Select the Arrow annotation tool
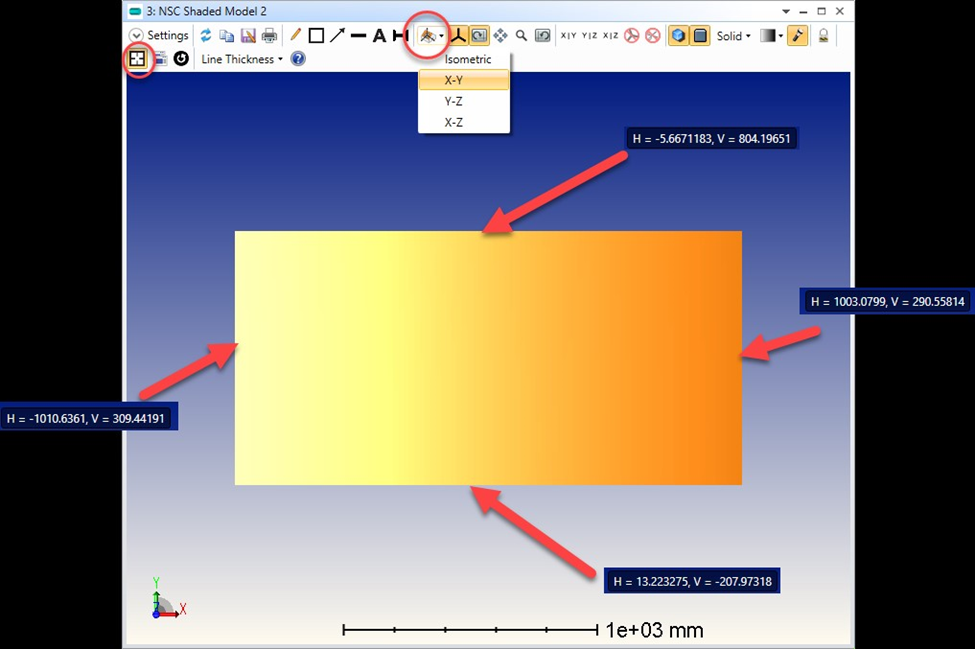The width and height of the screenshot is (975, 649). [337, 35]
